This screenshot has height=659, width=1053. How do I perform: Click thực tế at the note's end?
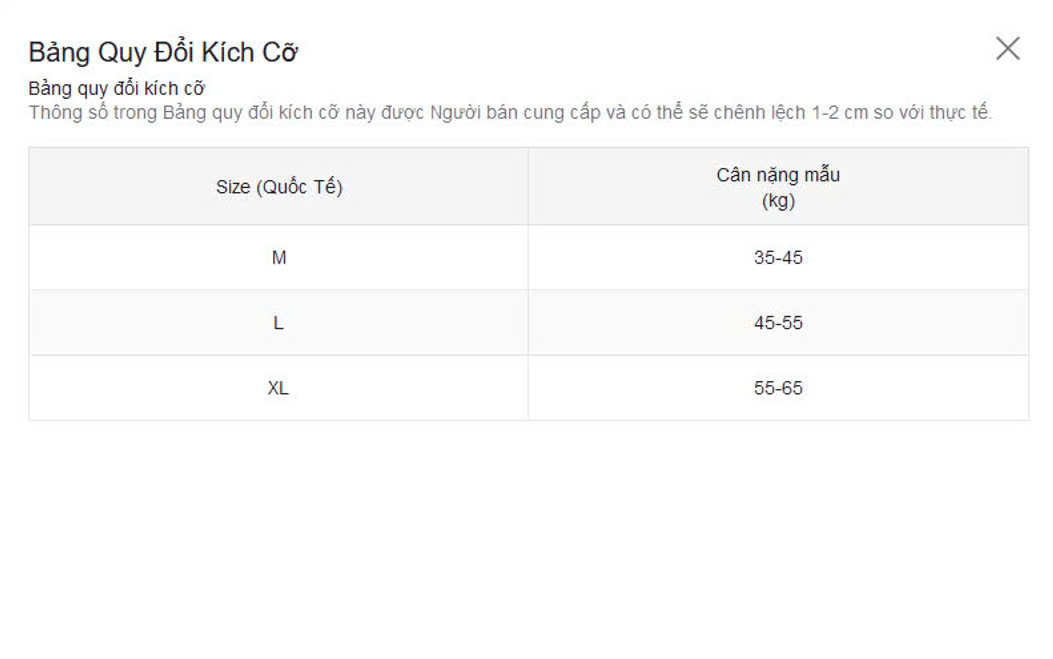[x=960, y=112]
